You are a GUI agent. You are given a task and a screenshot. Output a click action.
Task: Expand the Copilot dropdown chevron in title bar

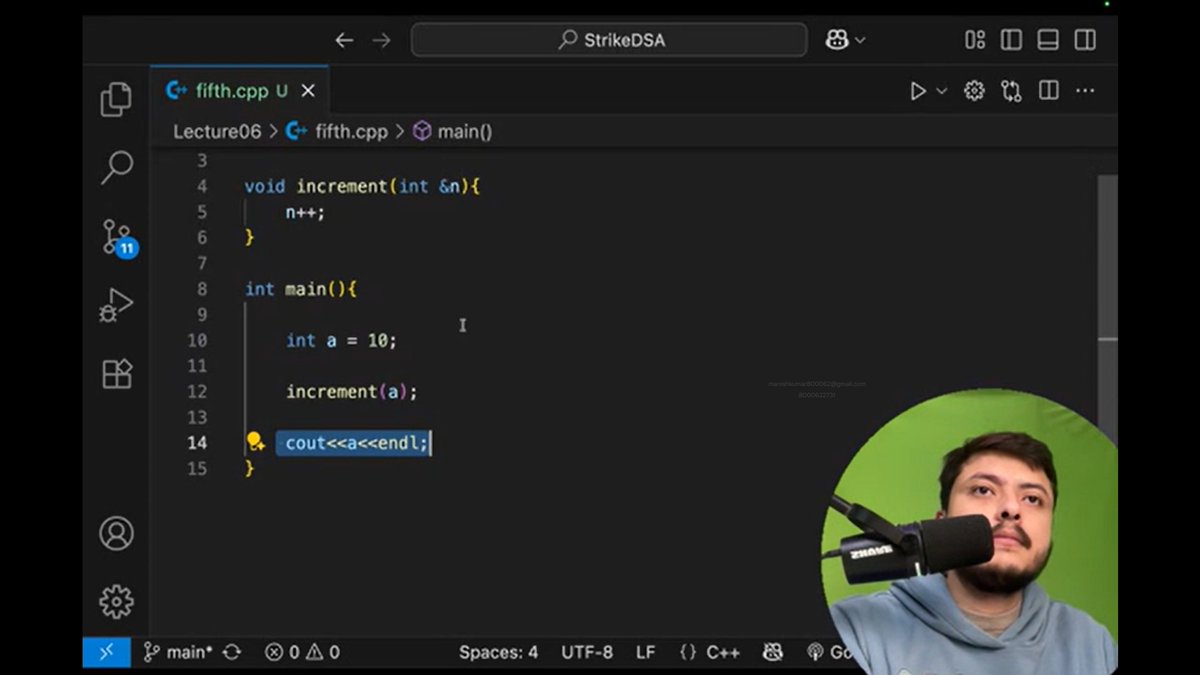coord(860,40)
